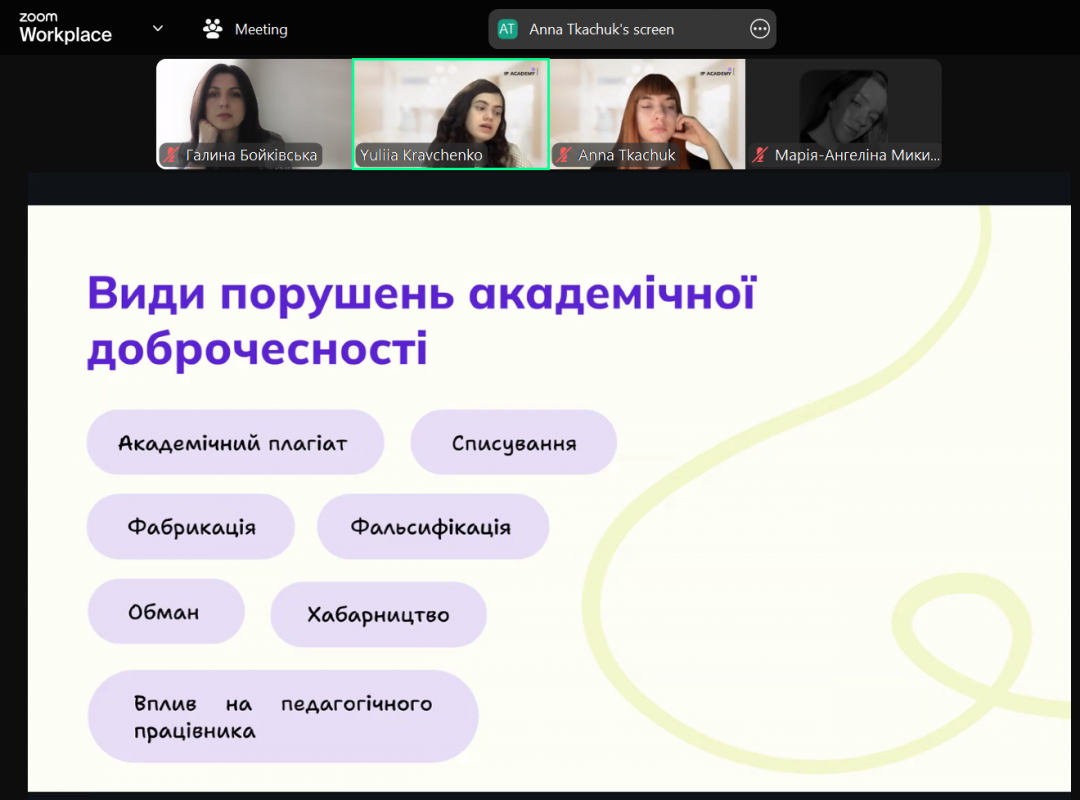
Task: Click muted mic icon on Галина Бойківська
Action: click(x=172, y=155)
